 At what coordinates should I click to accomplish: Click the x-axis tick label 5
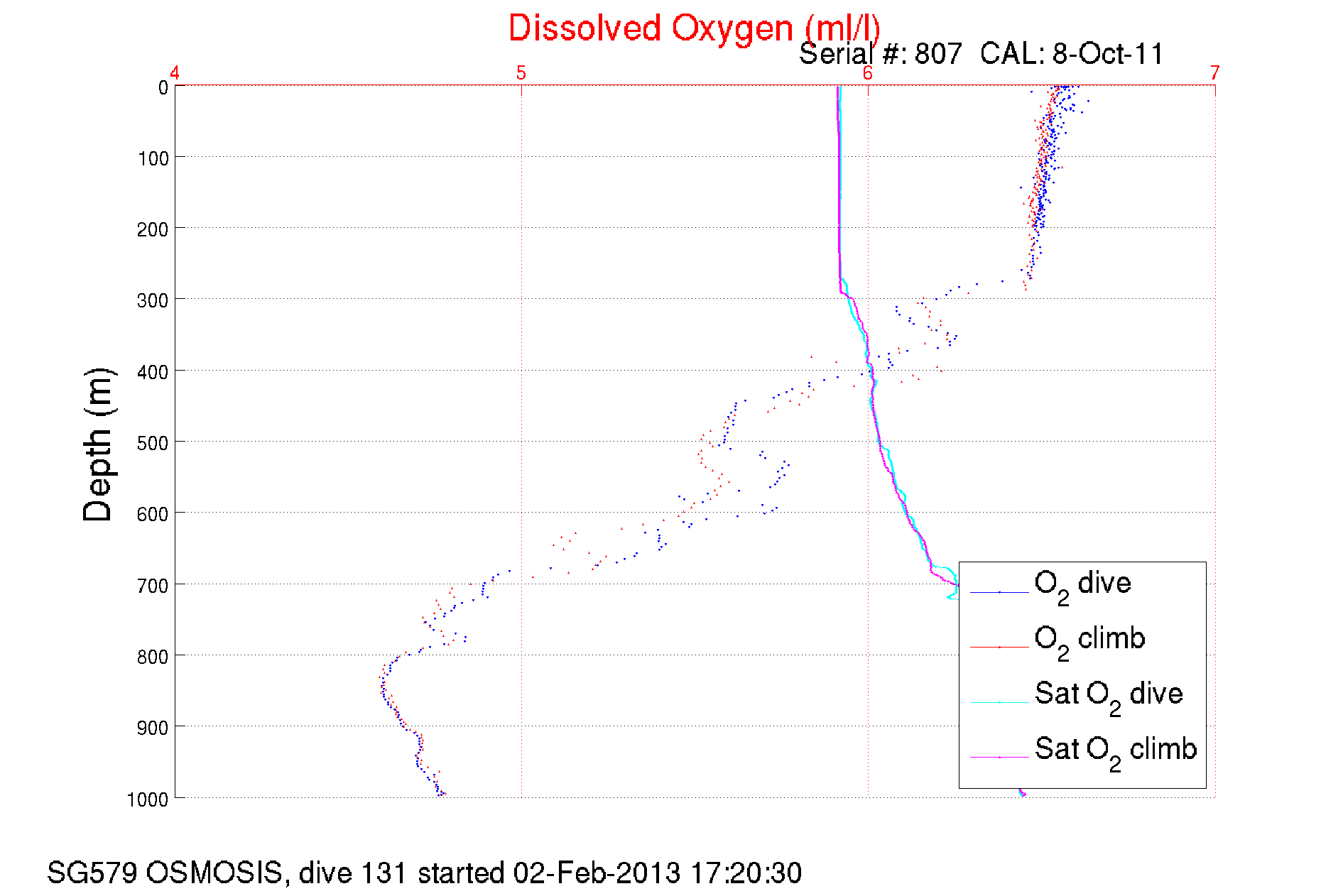[521, 72]
